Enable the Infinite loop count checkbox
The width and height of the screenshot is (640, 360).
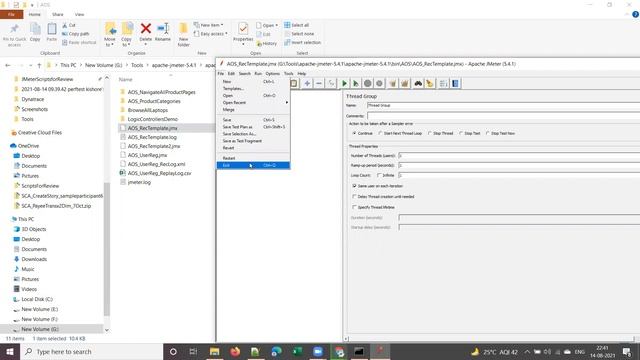click(x=379, y=175)
